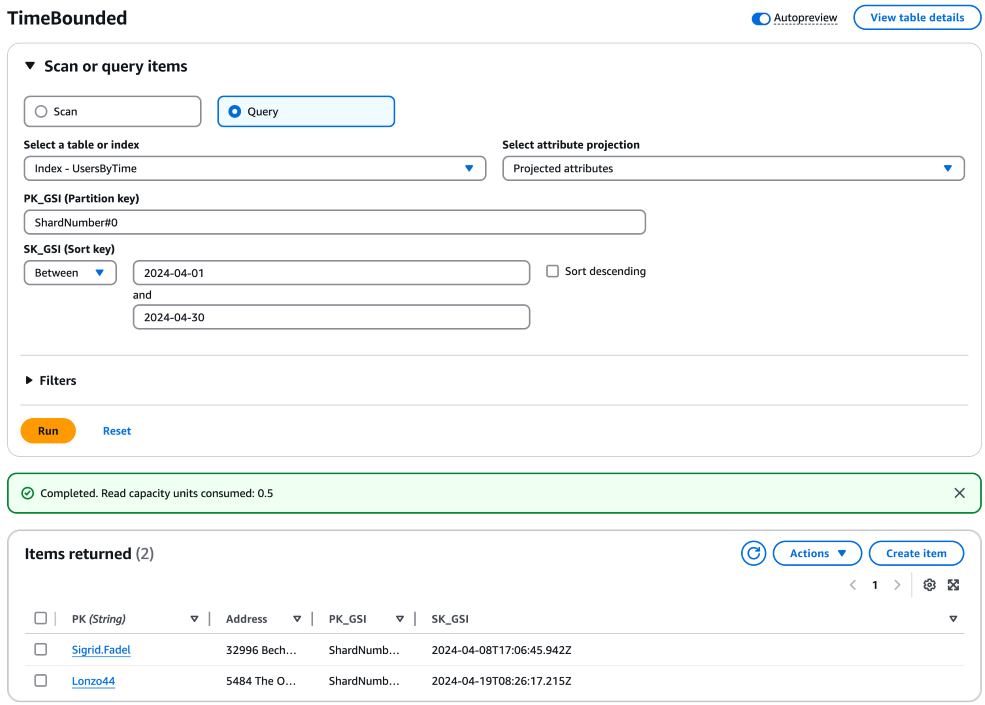Viewport: 985px width, 705px height.
Task: Open the Lonzo44 item details link
Action: (93, 681)
